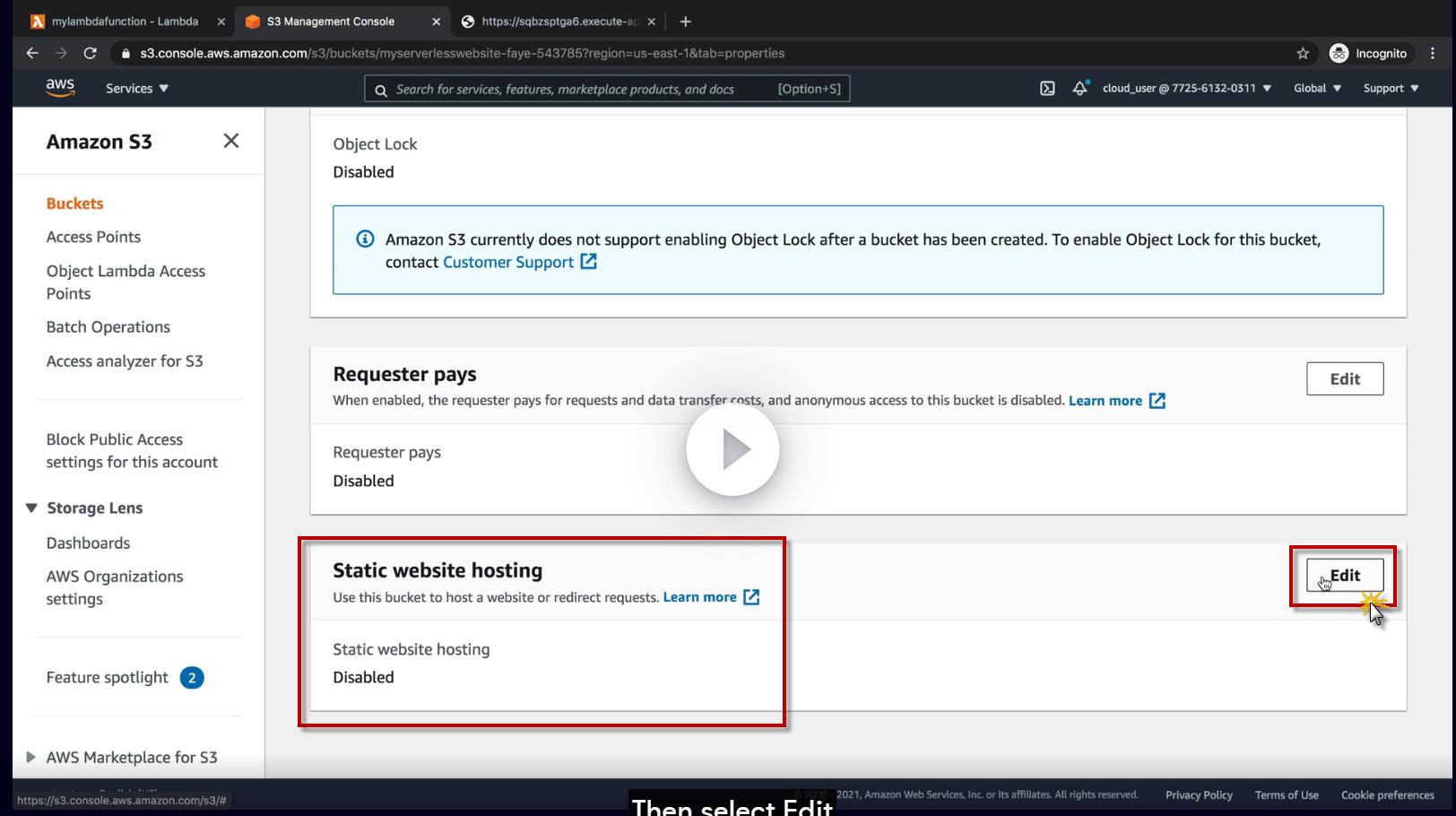Open Block Public Access settings for this account

pyautogui.click(x=132, y=450)
